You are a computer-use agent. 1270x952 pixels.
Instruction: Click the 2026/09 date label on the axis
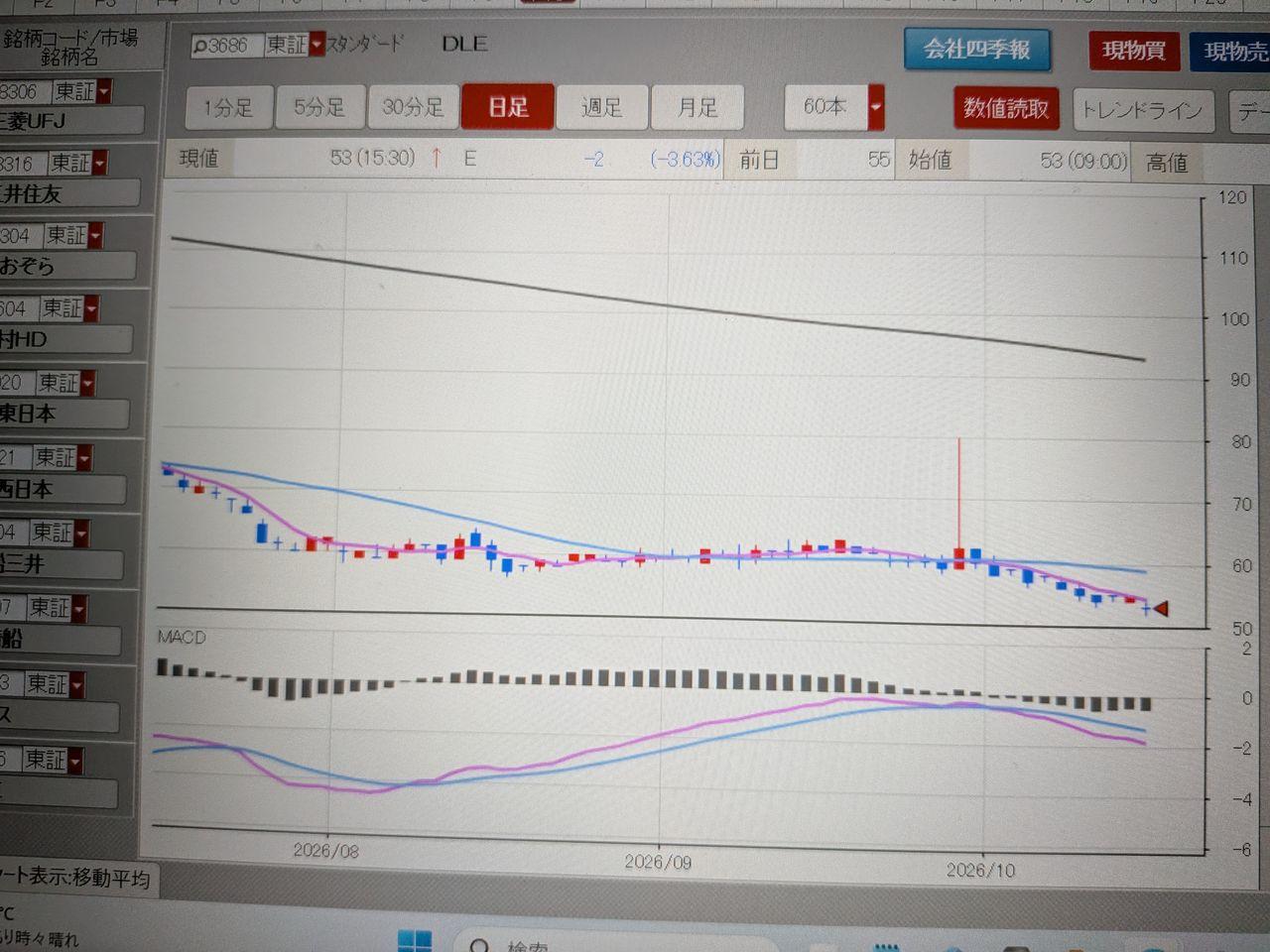coord(658,861)
